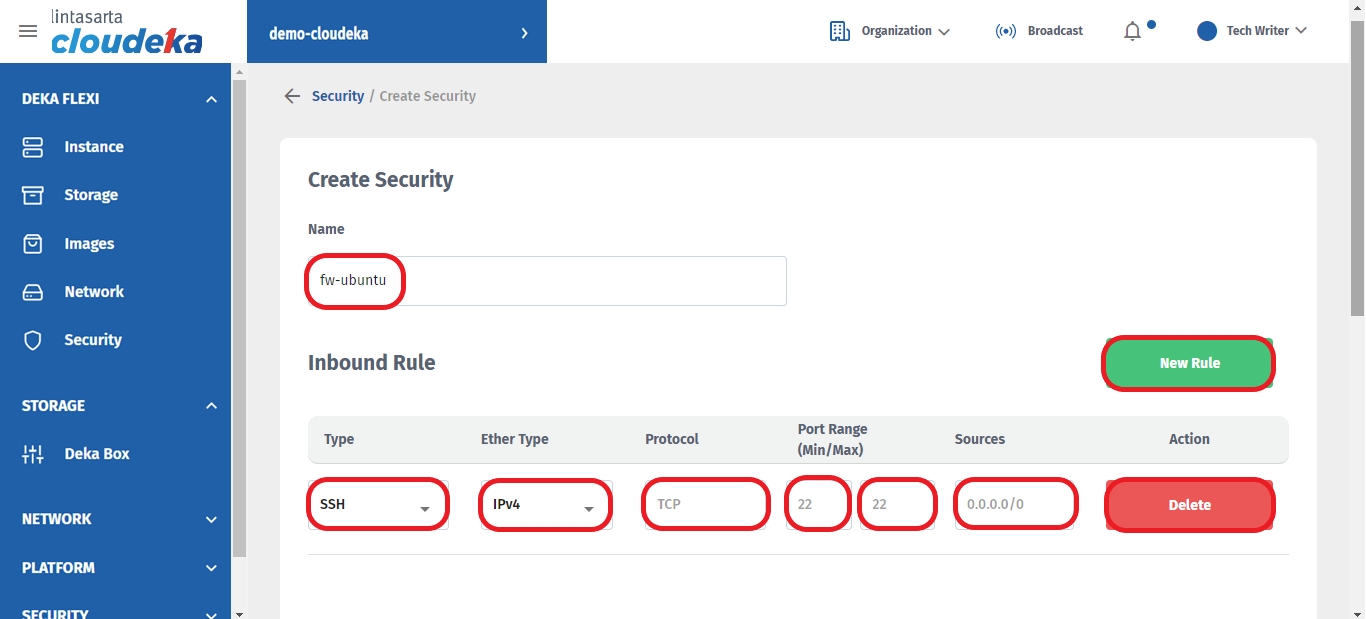Open the hamburger menu icon
The image size is (1366, 619).
28,31
